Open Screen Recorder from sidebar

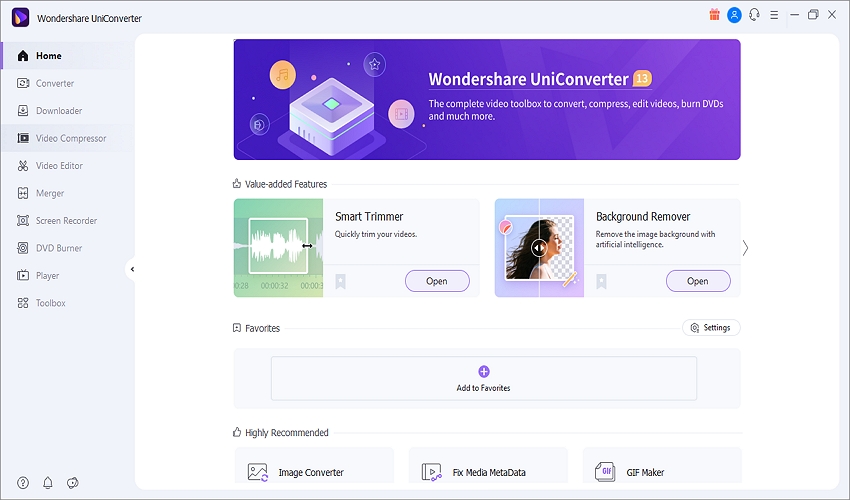[67, 221]
